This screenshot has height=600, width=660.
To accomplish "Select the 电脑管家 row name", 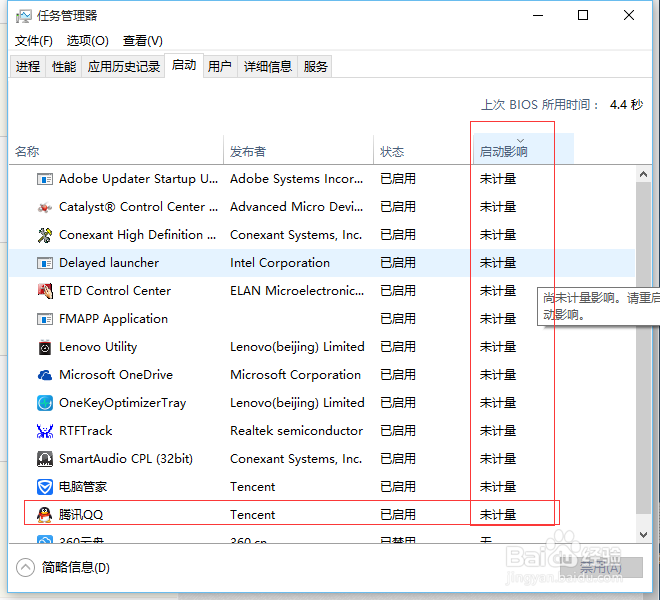I will pos(83,487).
